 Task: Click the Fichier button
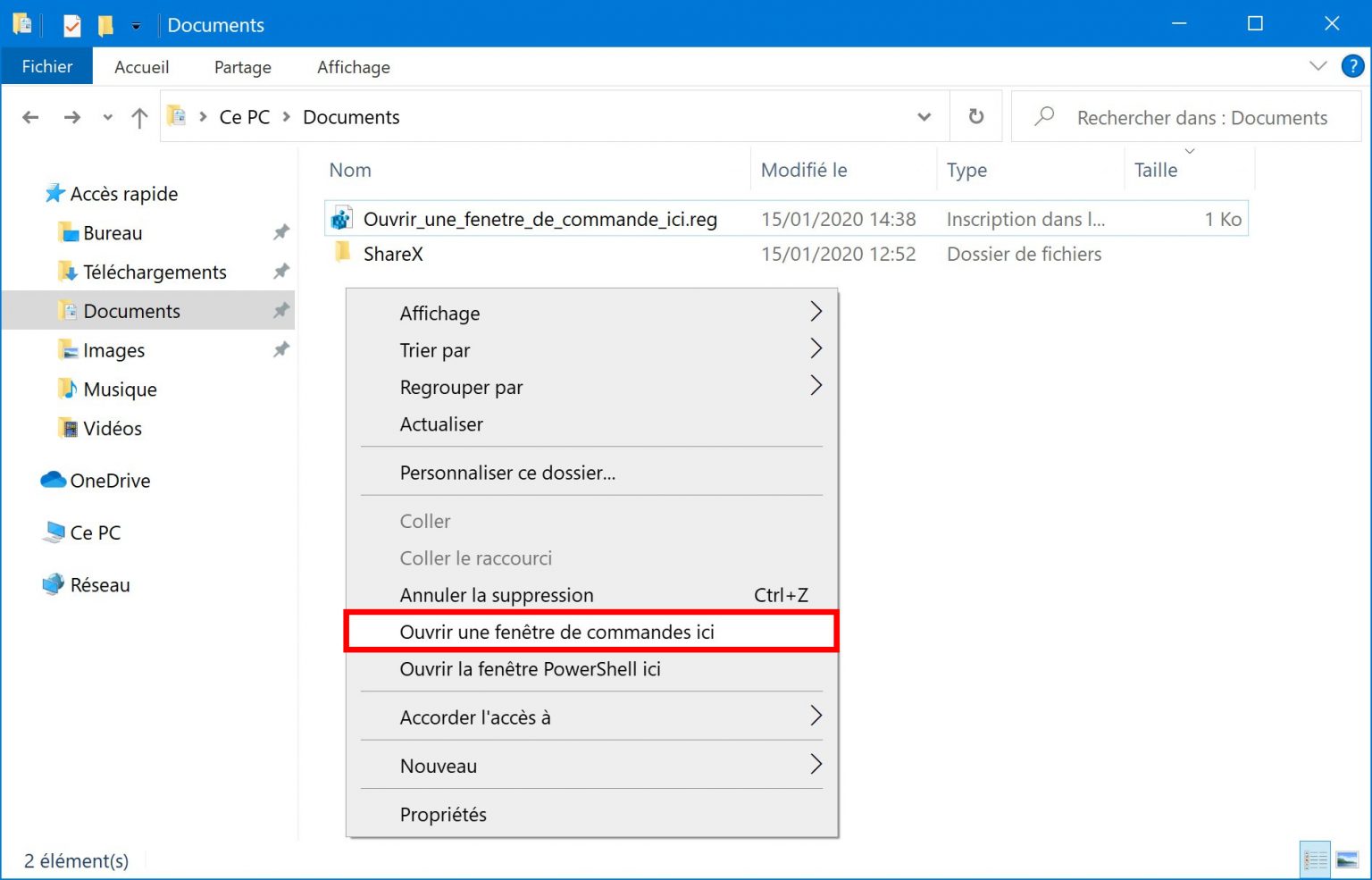tap(47, 67)
